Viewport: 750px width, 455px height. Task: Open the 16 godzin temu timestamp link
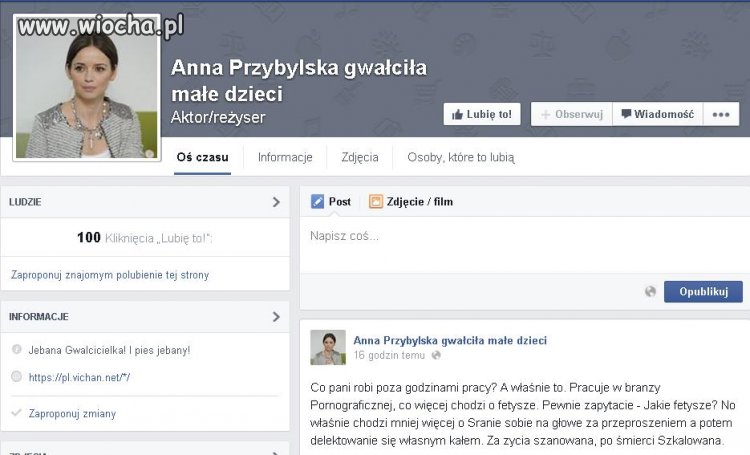coord(389,355)
